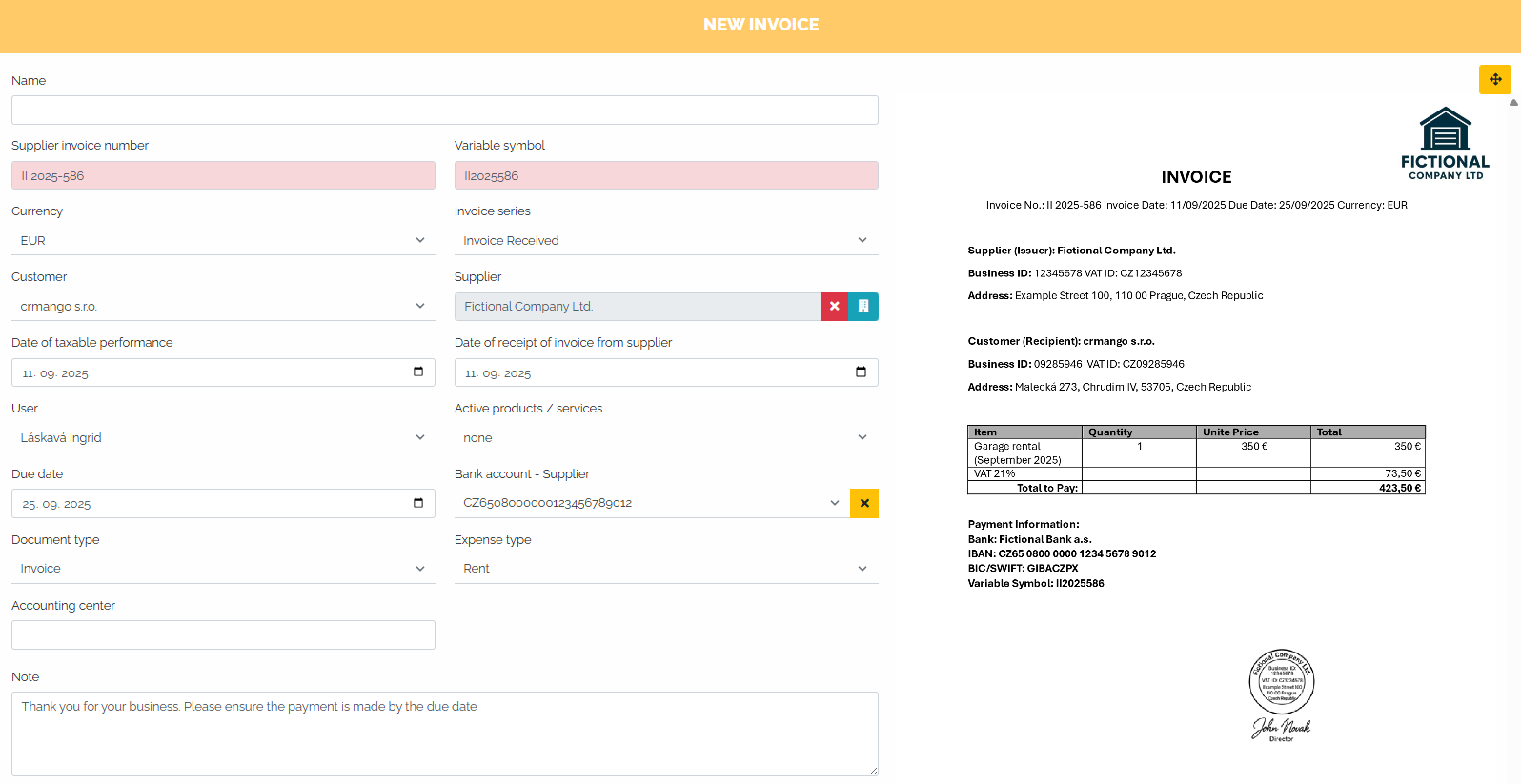Viewport: 1521px width, 784px height.
Task: Click the red X to remove supplier
Action: click(834, 307)
